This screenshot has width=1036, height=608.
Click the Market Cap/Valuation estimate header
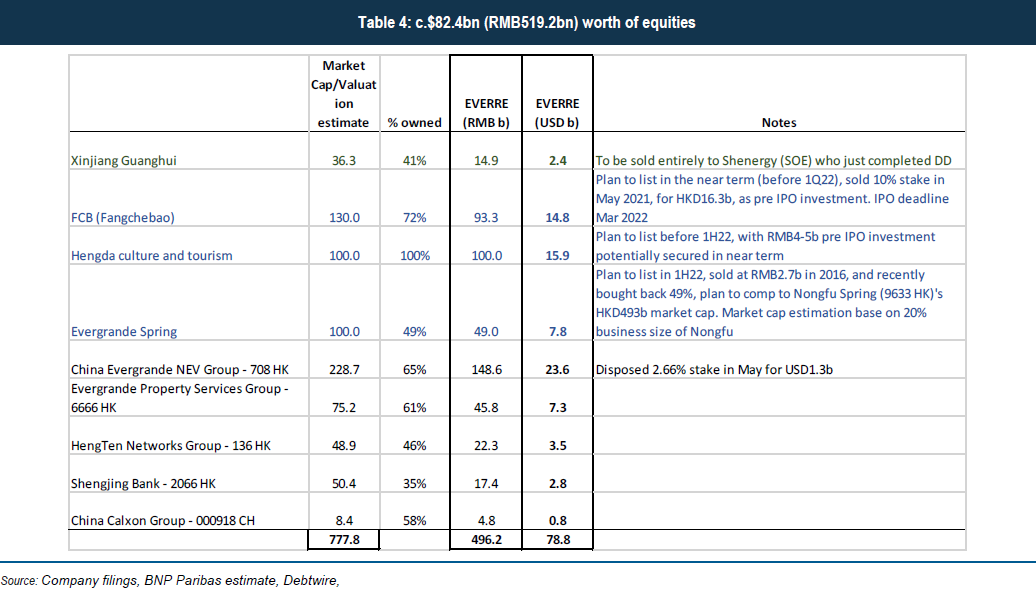click(344, 94)
